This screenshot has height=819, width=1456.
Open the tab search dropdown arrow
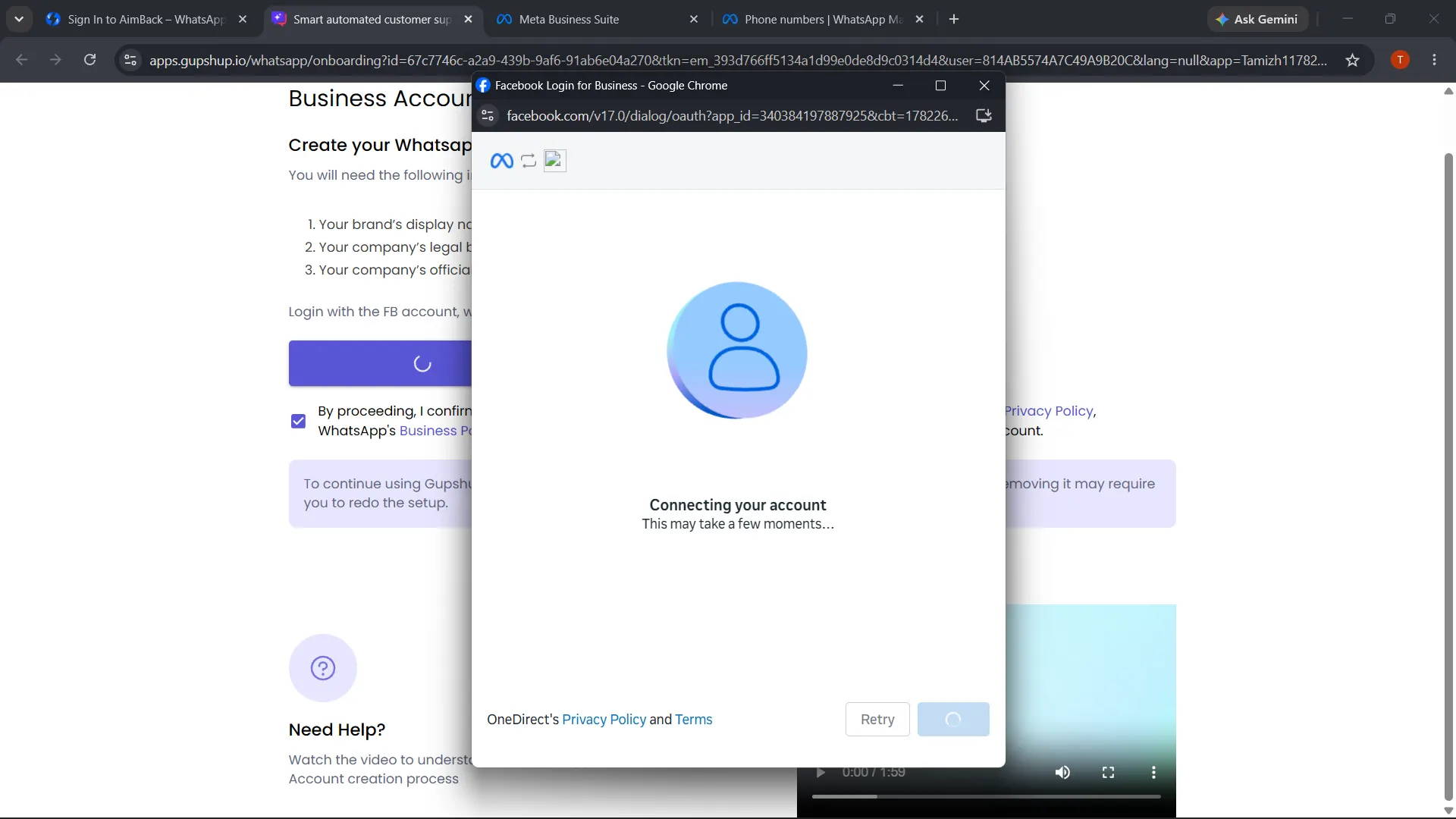pos(19,19)
